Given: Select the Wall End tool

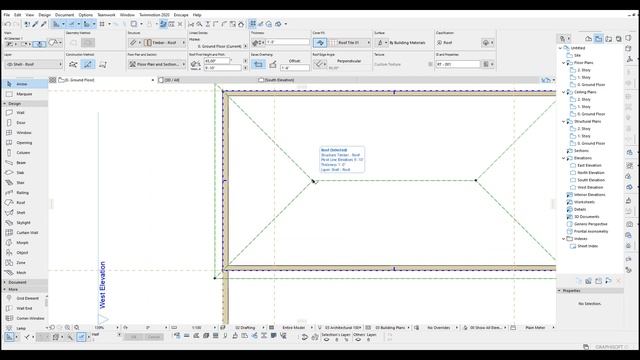Looking at the screenshot, I should (25, 308).
